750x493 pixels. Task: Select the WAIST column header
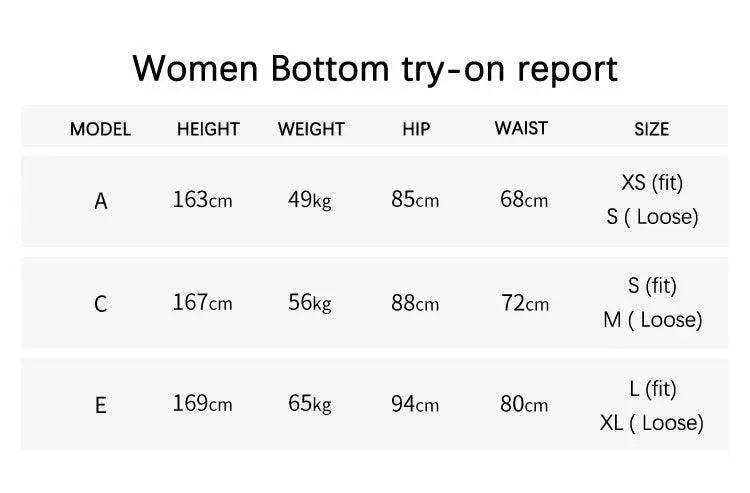[x=521, y=128]
